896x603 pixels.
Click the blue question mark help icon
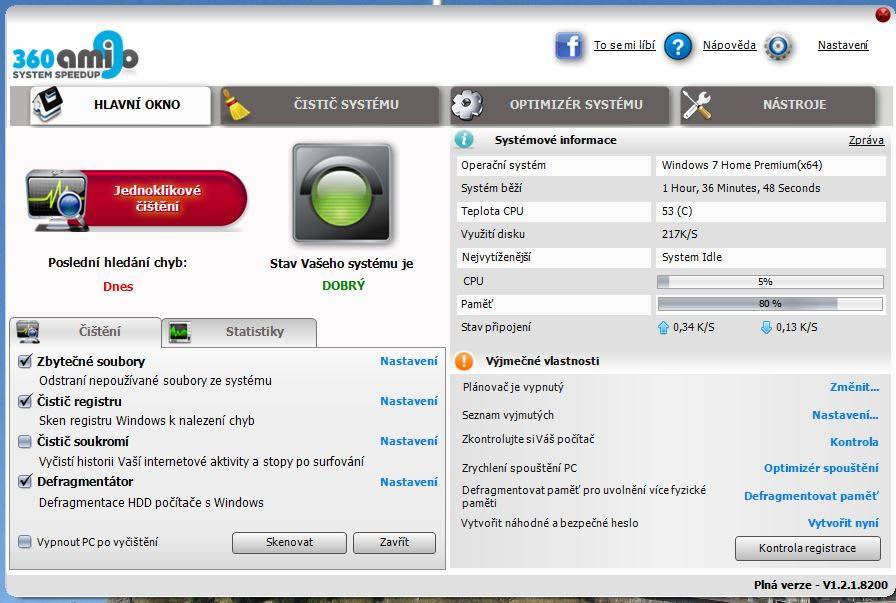coord(678,46)
